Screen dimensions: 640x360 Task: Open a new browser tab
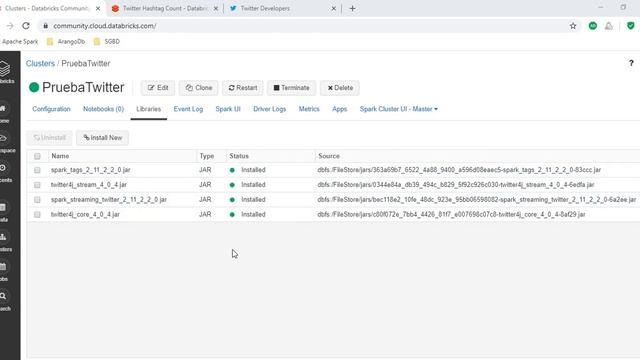(352, 8)
